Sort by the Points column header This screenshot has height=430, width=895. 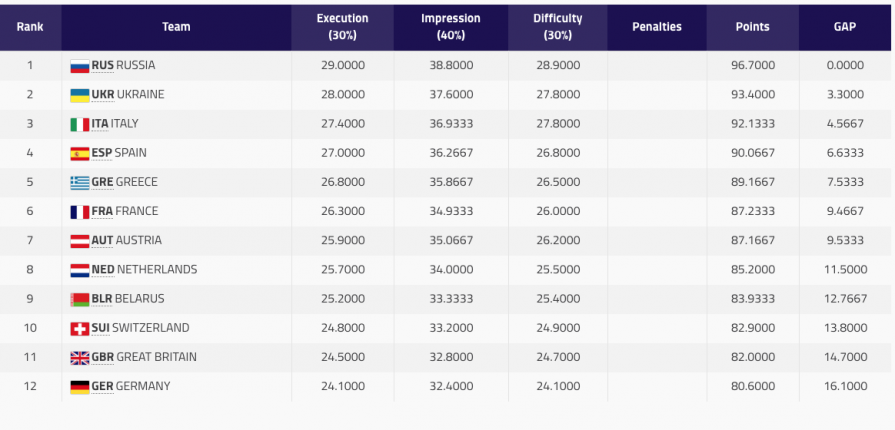pyautogui.click(x=752, y=27)
